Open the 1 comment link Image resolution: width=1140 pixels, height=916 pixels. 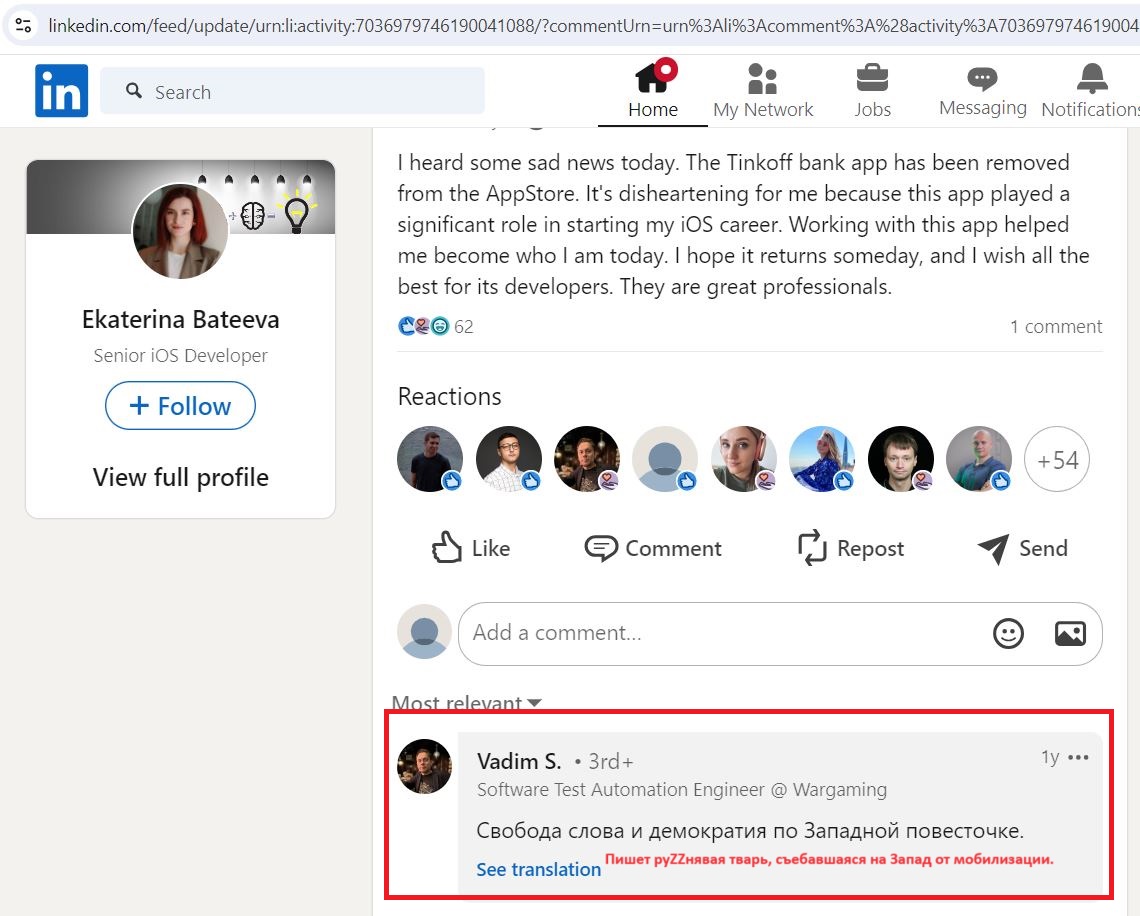click(x=1056, y=326)
